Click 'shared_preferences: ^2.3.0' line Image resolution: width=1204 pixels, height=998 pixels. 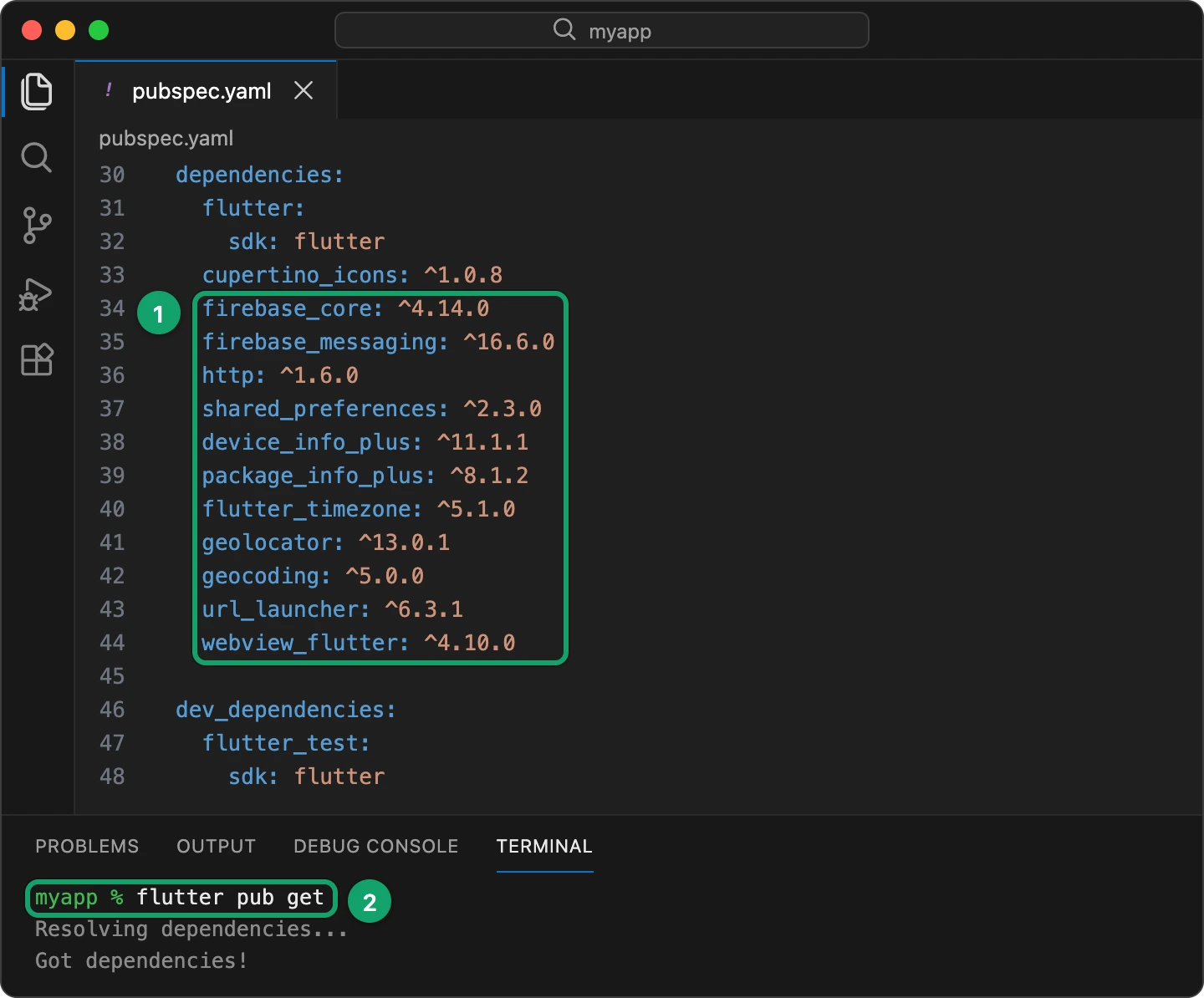372,409
